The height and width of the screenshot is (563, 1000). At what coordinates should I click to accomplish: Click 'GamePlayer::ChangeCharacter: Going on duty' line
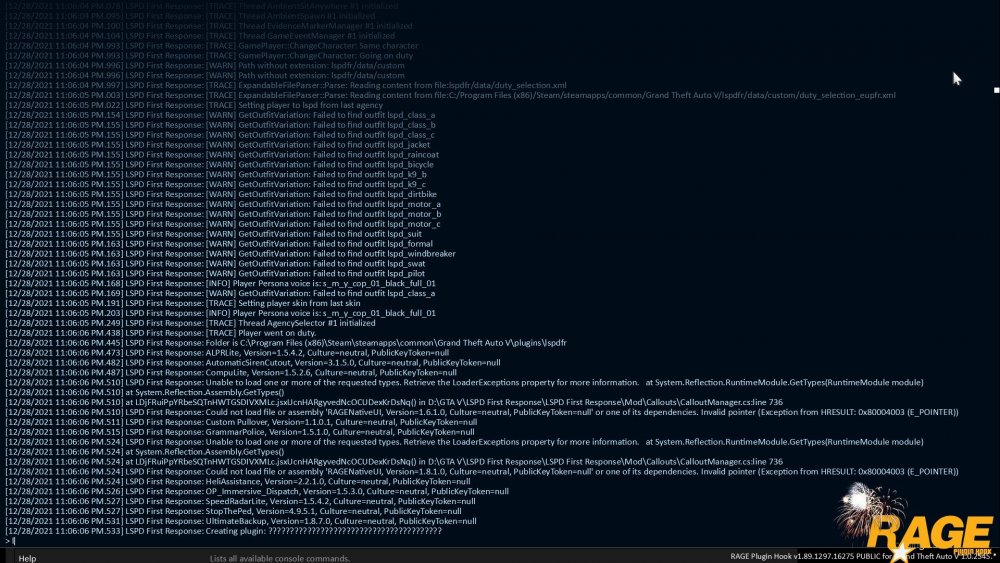209,55
